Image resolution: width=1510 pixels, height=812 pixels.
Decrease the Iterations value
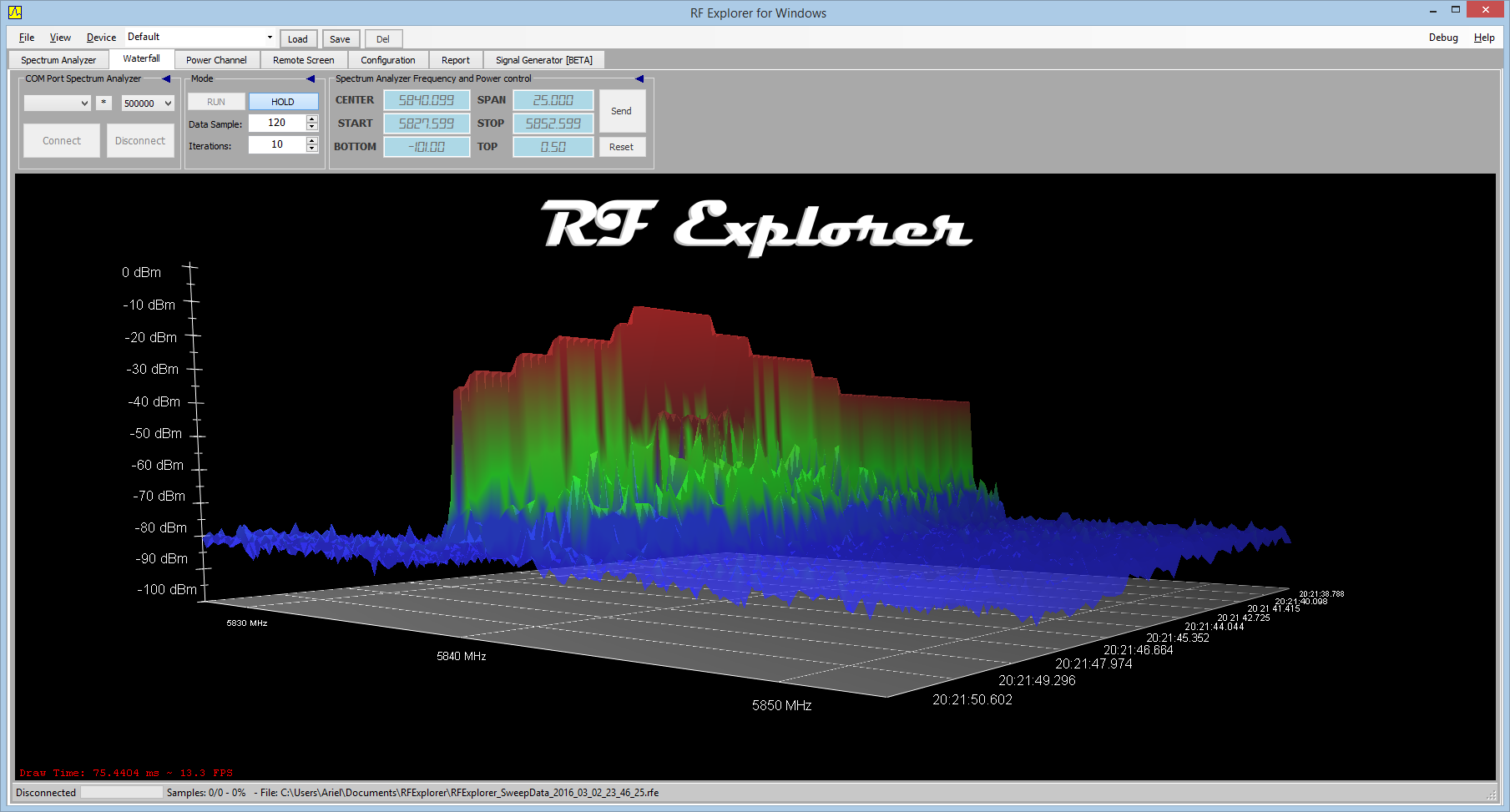tap(312, 149)
